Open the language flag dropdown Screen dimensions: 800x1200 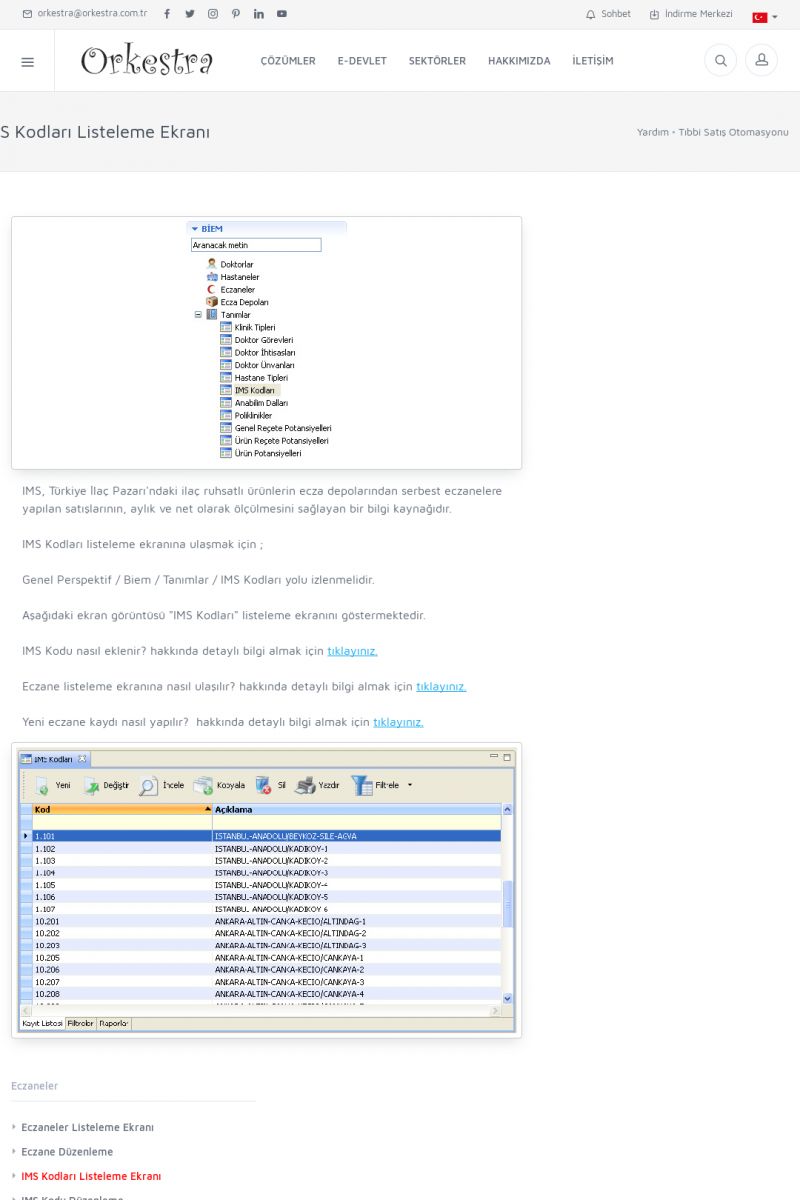pyautogui.click(x=764, y=17)
